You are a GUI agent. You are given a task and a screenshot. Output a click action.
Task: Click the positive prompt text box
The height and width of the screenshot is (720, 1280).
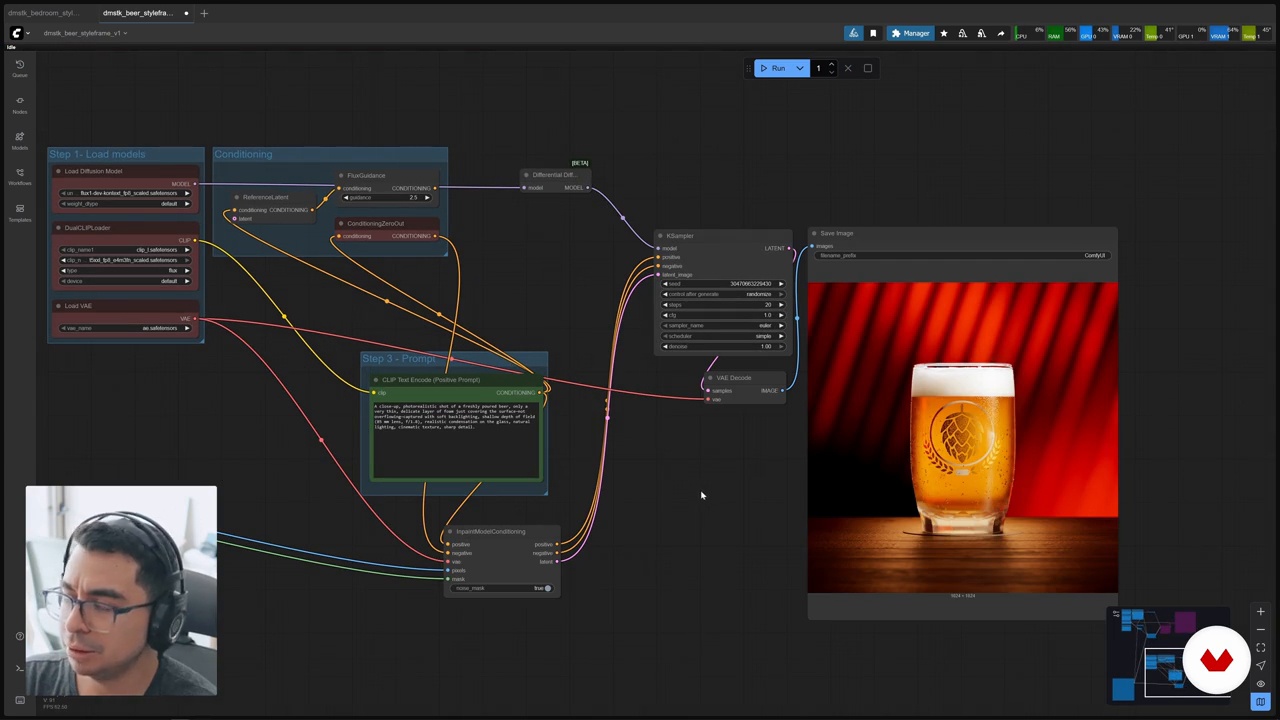coord(455,439)
